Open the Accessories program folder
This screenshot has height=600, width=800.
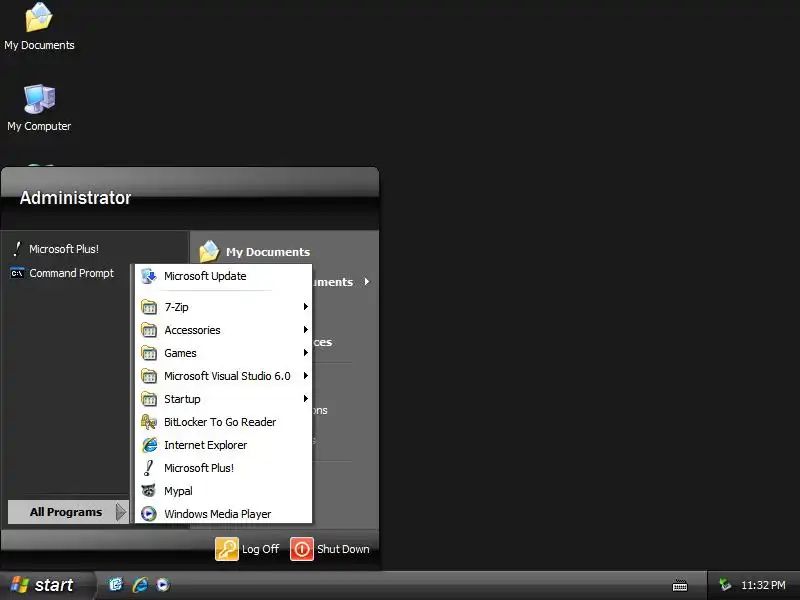click(x=223, y=330)
